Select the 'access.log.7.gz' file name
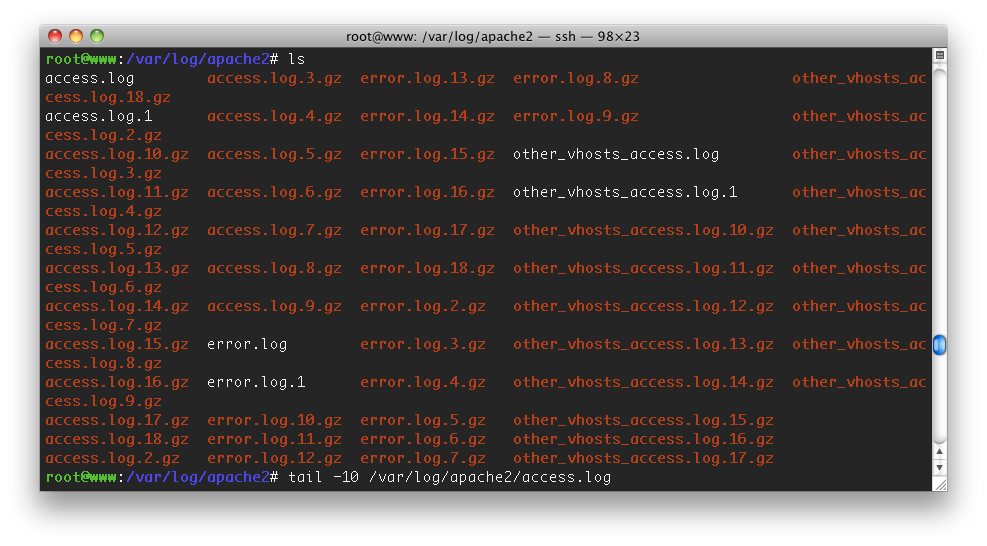The width and height of the screenshot is (987, 546). point(274,230)
